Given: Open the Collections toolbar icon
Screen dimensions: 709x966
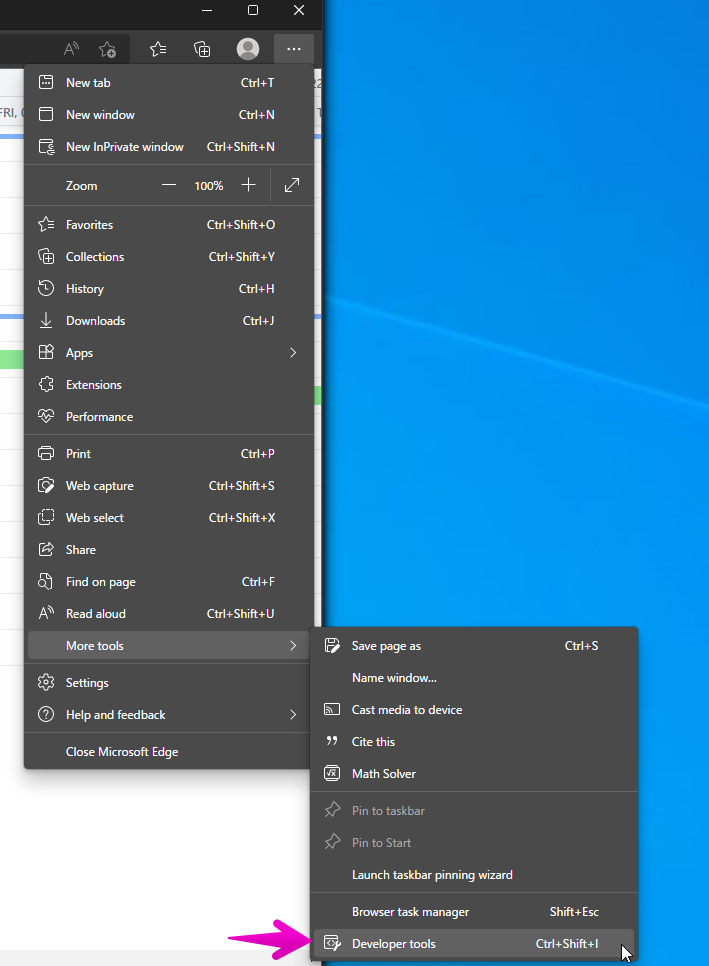Looking at the screenshot, I should coord(202,49).
